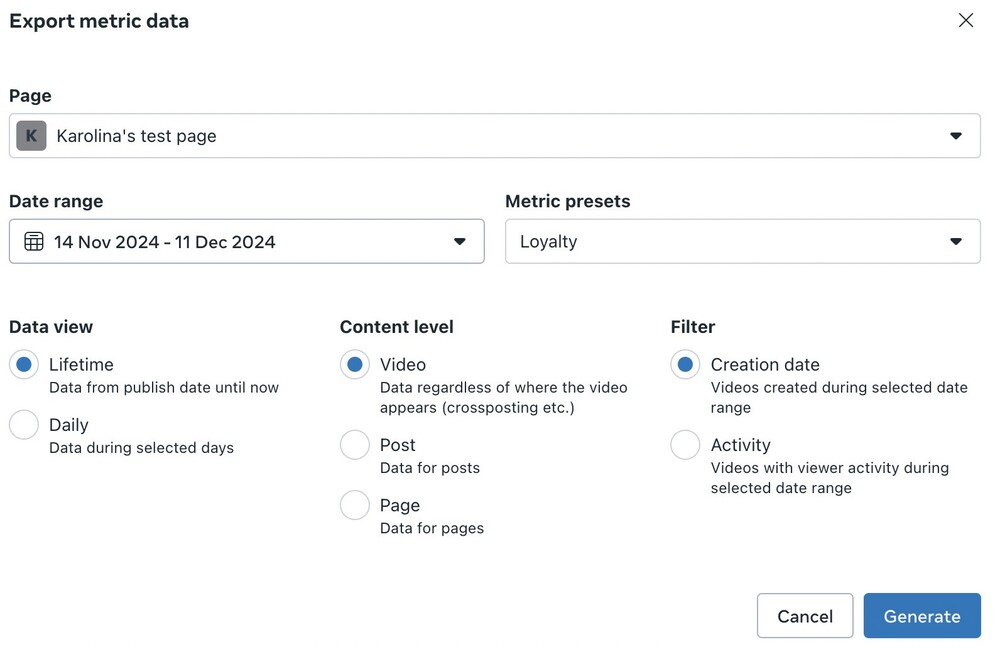Choose Post content level radio
The width and height of the screenshot is (1000, 647).
355,445
